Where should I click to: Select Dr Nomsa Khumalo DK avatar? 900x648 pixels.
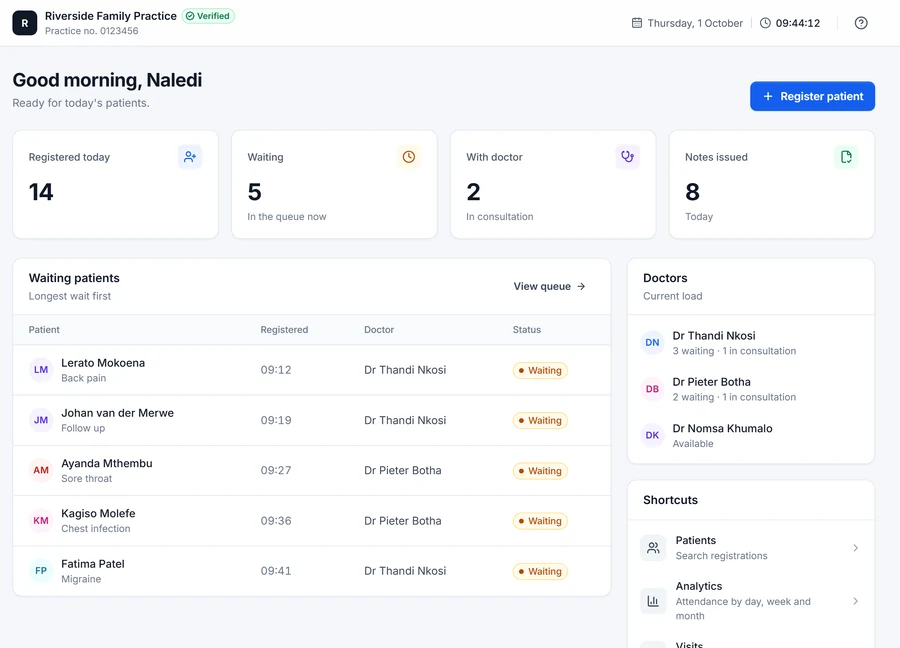tap(652, 435)
